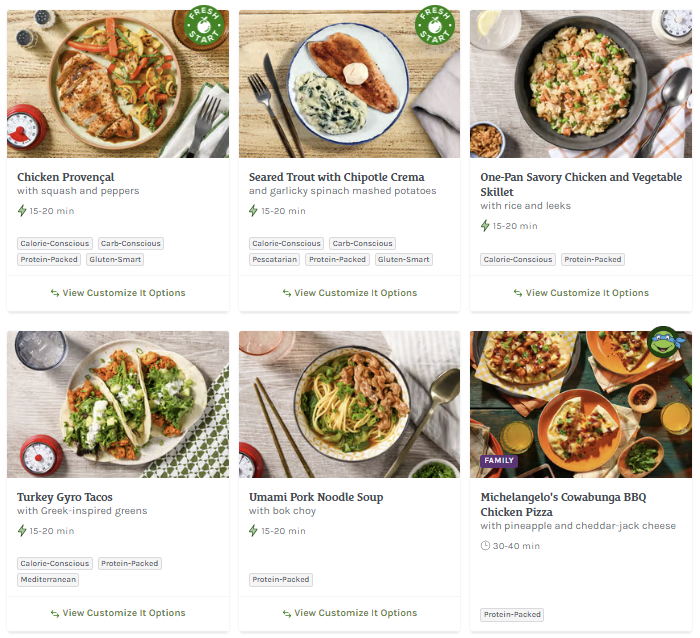Click the Mediterranean tag on Turkey Gyro Tacos

click(48, 579)
